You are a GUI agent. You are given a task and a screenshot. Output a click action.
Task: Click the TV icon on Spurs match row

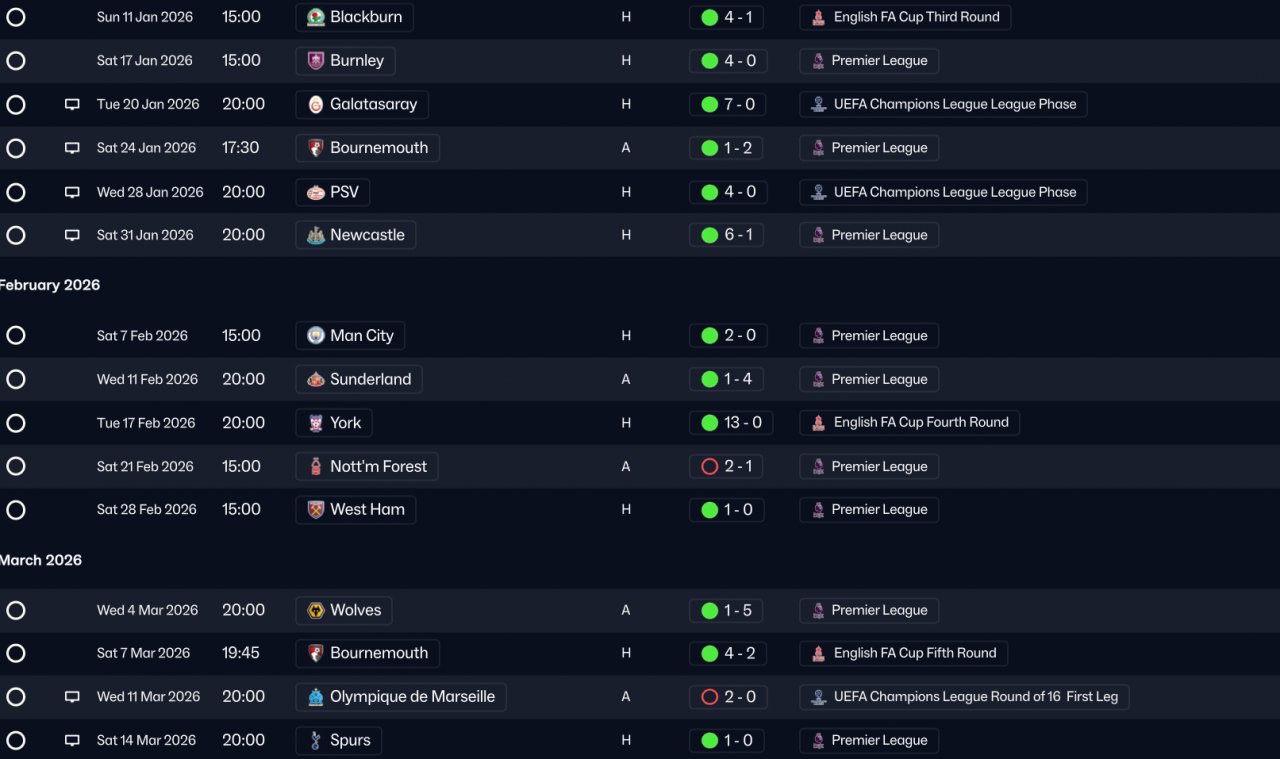coord(72,741)
